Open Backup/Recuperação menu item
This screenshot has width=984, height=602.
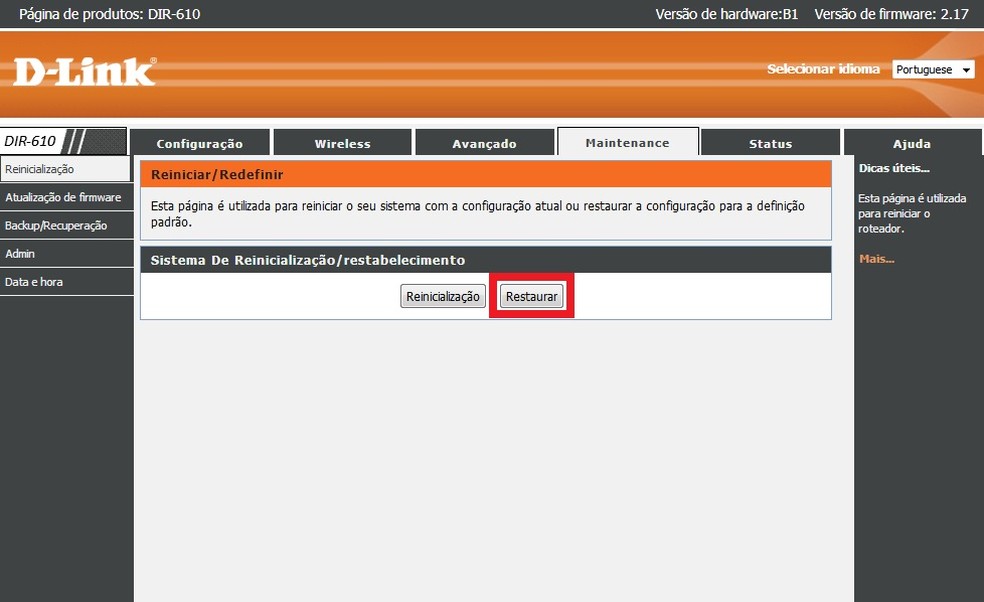[67, 225]
